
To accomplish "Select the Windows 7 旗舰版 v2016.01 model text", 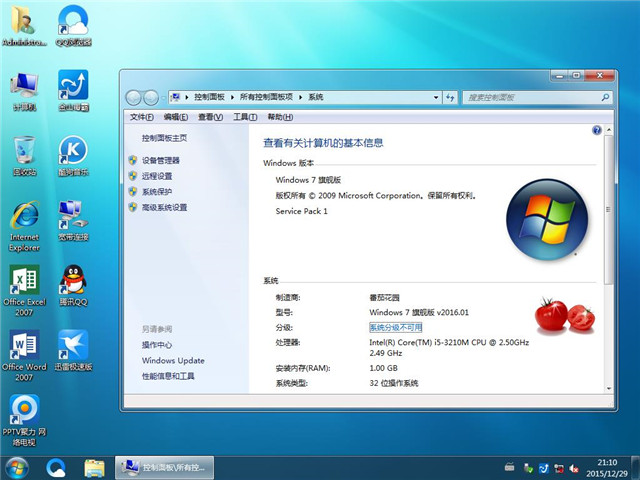I will click(x=419, y=312).
